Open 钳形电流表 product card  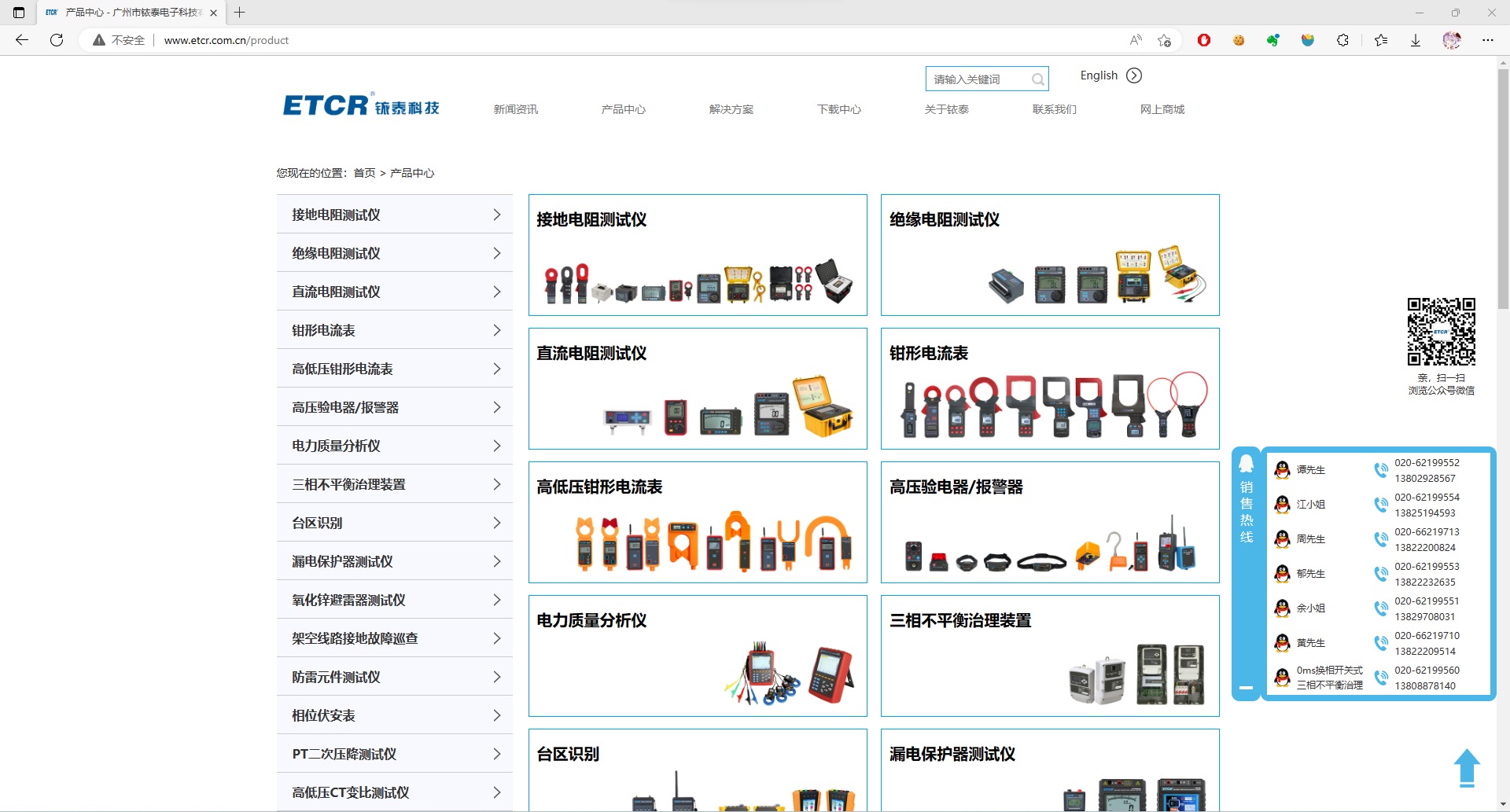[x=1050, y=389]
